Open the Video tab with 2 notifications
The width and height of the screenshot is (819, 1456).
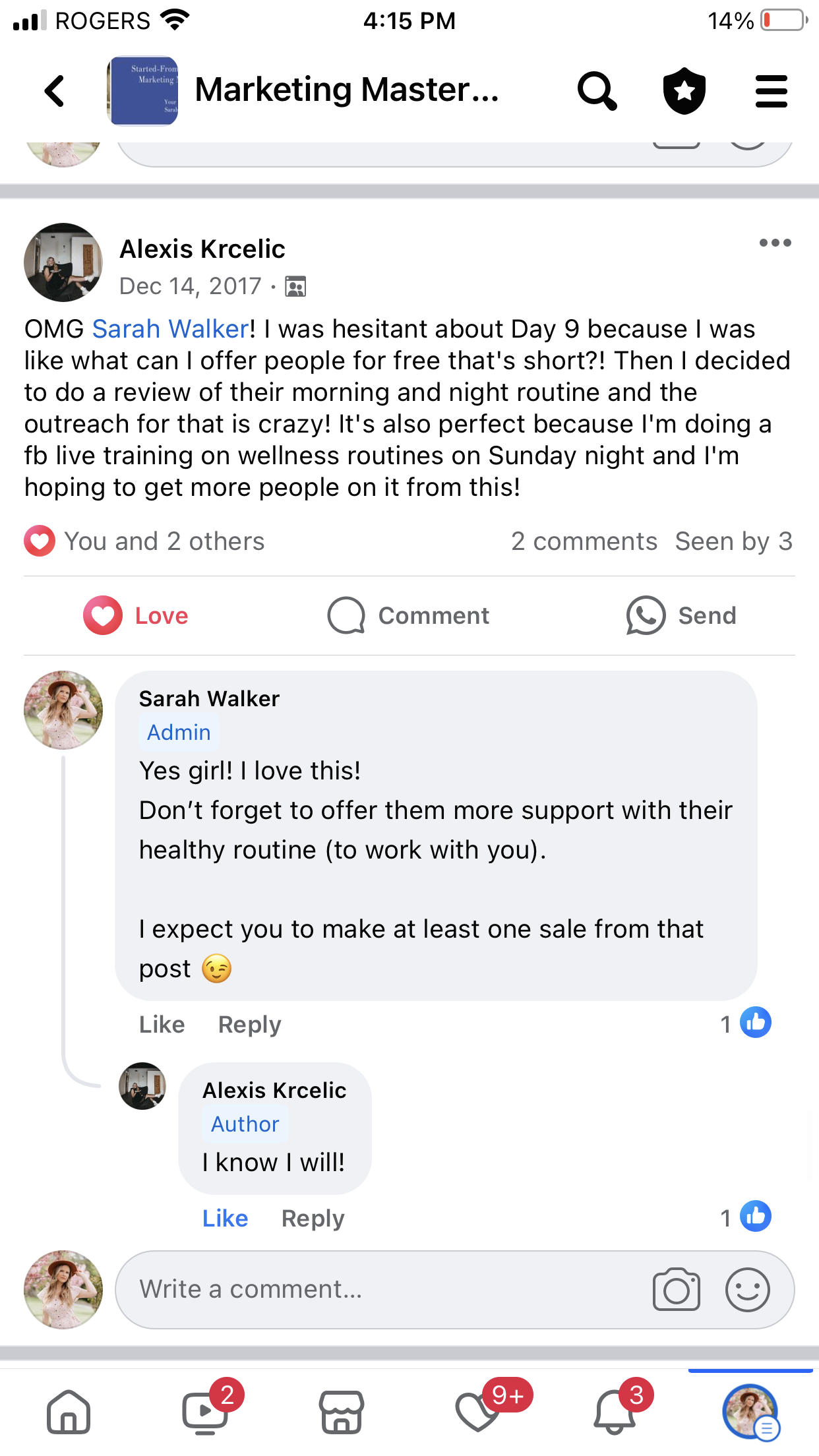206,1412
